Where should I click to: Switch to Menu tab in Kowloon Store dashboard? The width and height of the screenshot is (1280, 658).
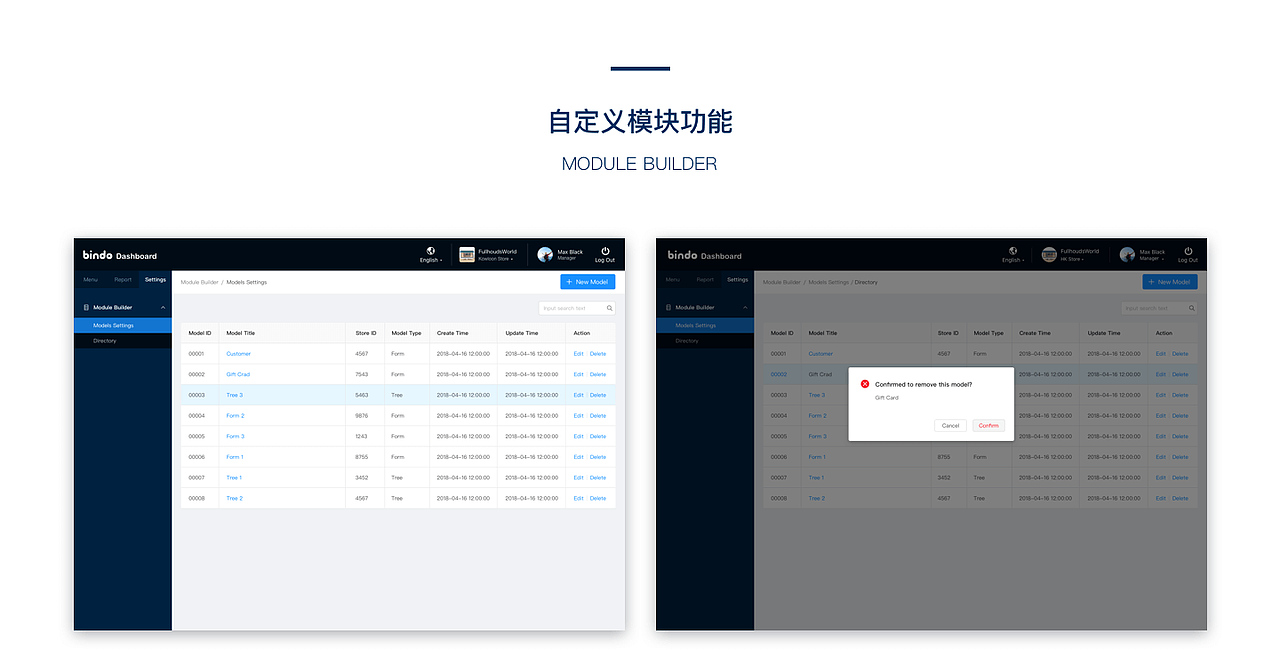point(90,280)
